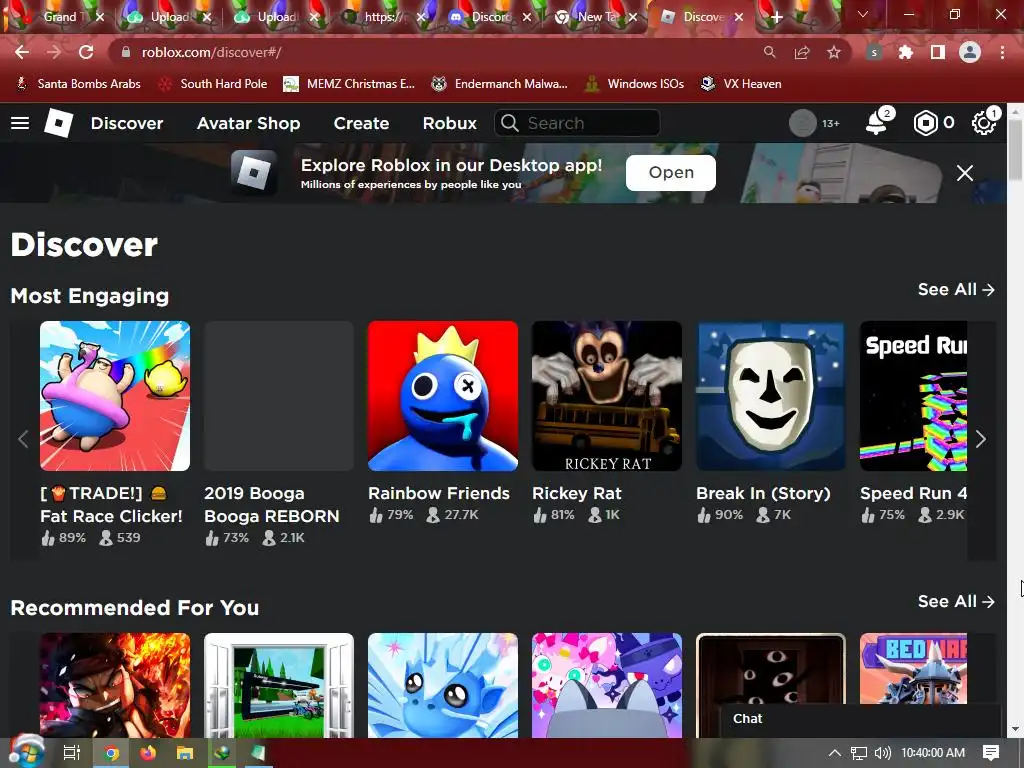
Task: Click the share page icon in address bar
Action: (x=802, y=52)
